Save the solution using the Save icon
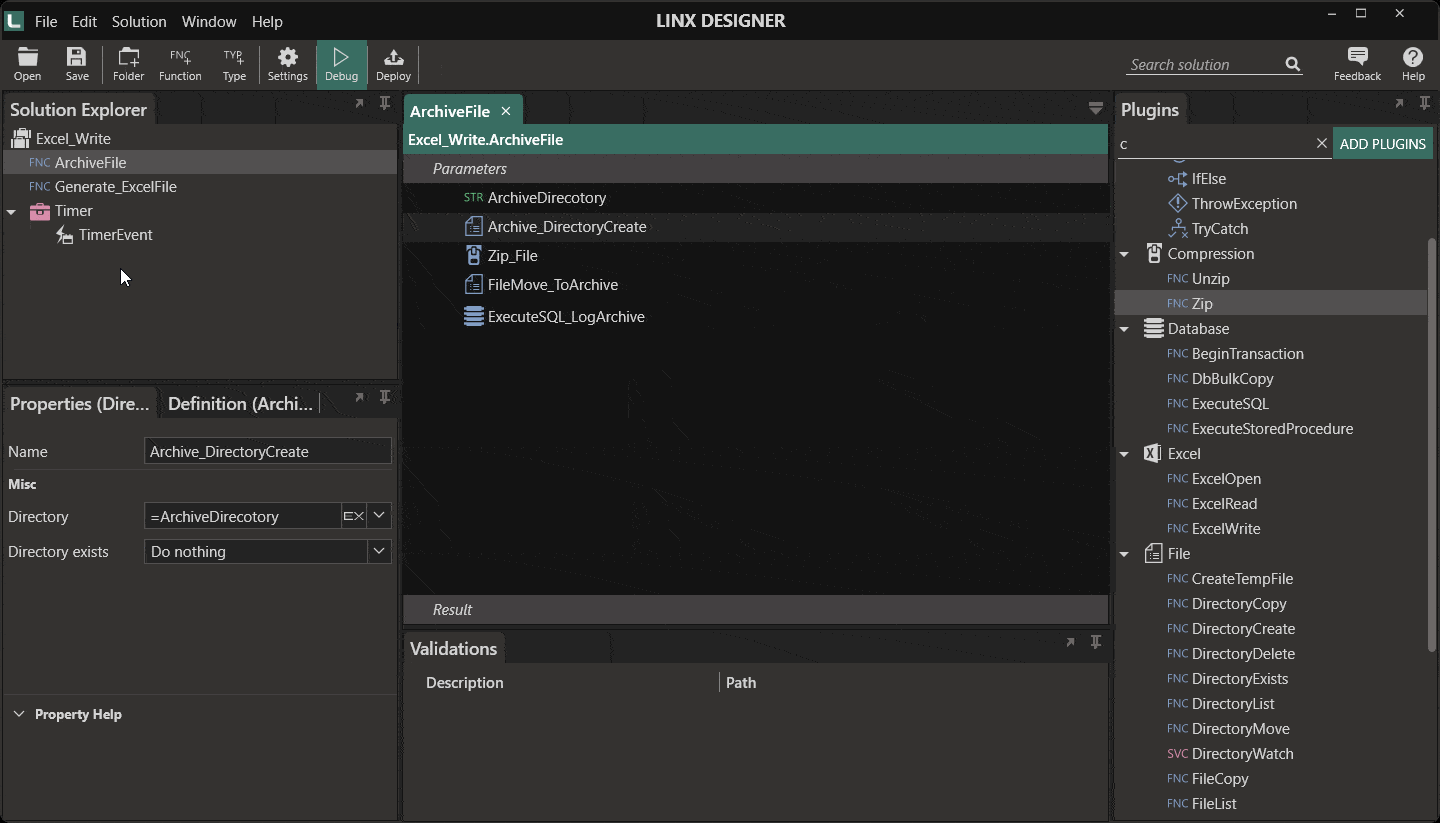This screenshot has width=1440, height=823. 77,64
